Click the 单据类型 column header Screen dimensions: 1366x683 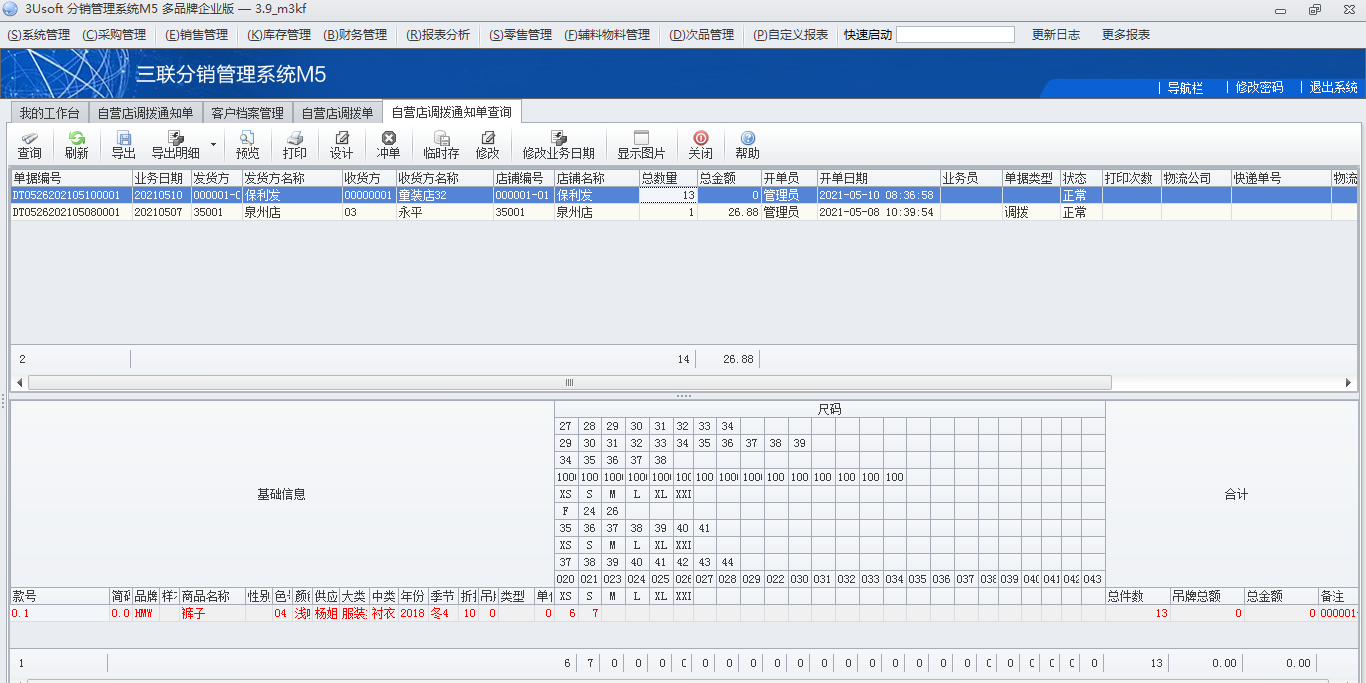coord(1031,178)
